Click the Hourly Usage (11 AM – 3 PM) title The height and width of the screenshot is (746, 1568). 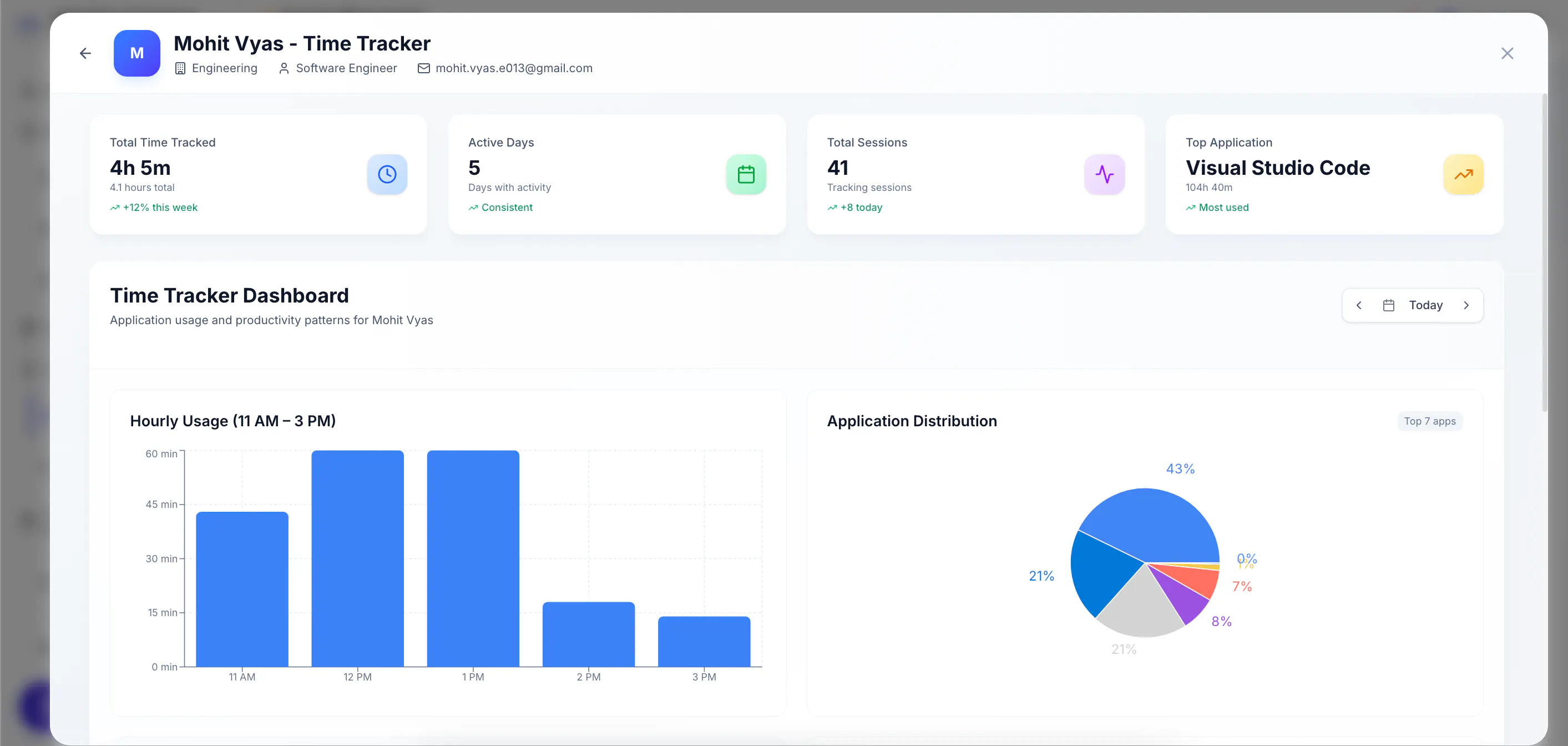(x=233, y=421)
